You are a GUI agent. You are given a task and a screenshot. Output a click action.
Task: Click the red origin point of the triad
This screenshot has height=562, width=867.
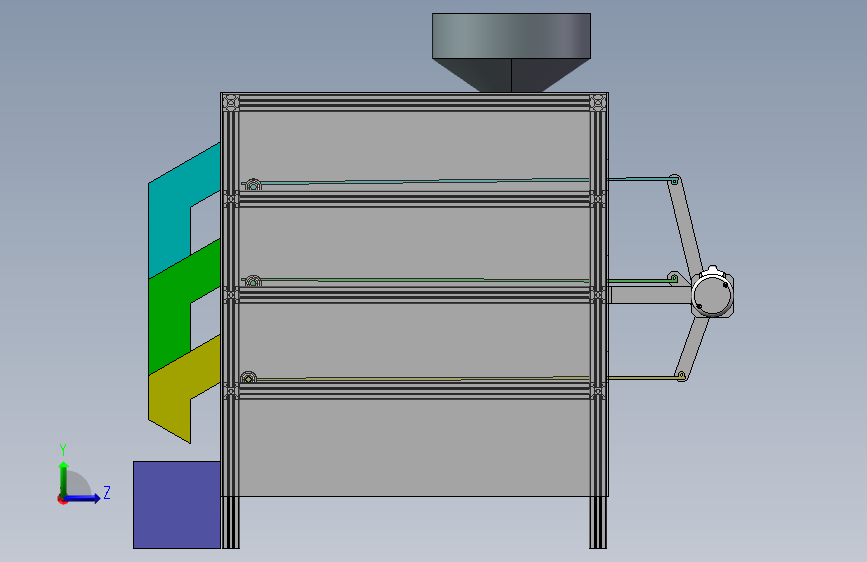62,499
